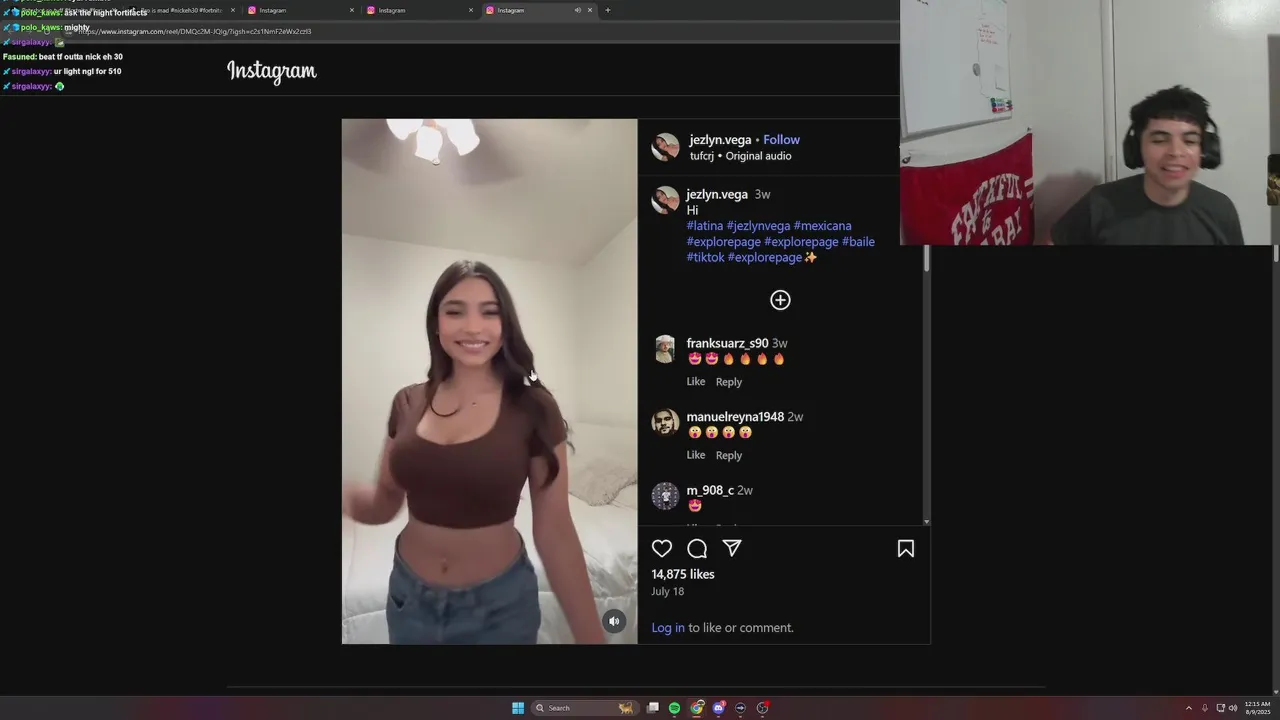The height and width of the screenshot is (720, 1280).
Task: Mute tab via speaker icon on active tab
Action: click(577, 10)
